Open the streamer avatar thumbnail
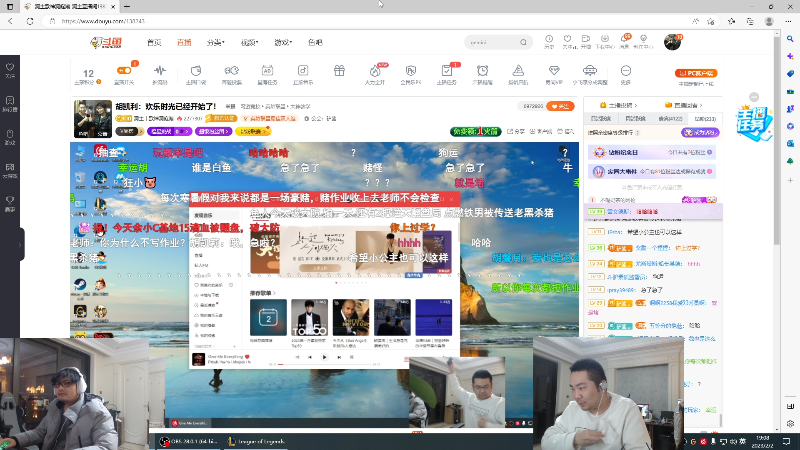 coord(93,119)
